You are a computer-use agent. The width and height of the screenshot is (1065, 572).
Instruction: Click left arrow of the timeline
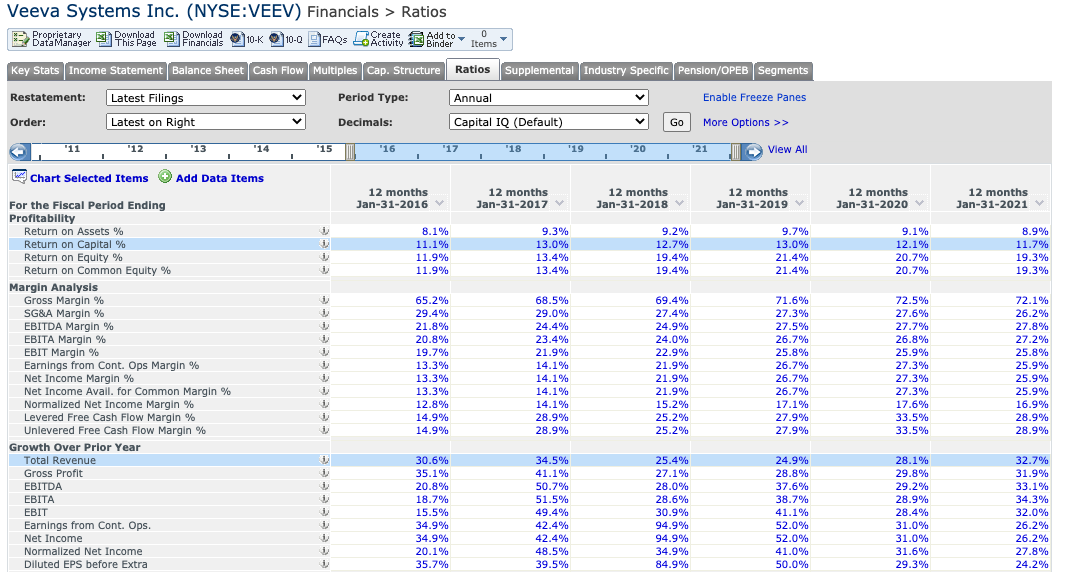(x=20, y=151)
